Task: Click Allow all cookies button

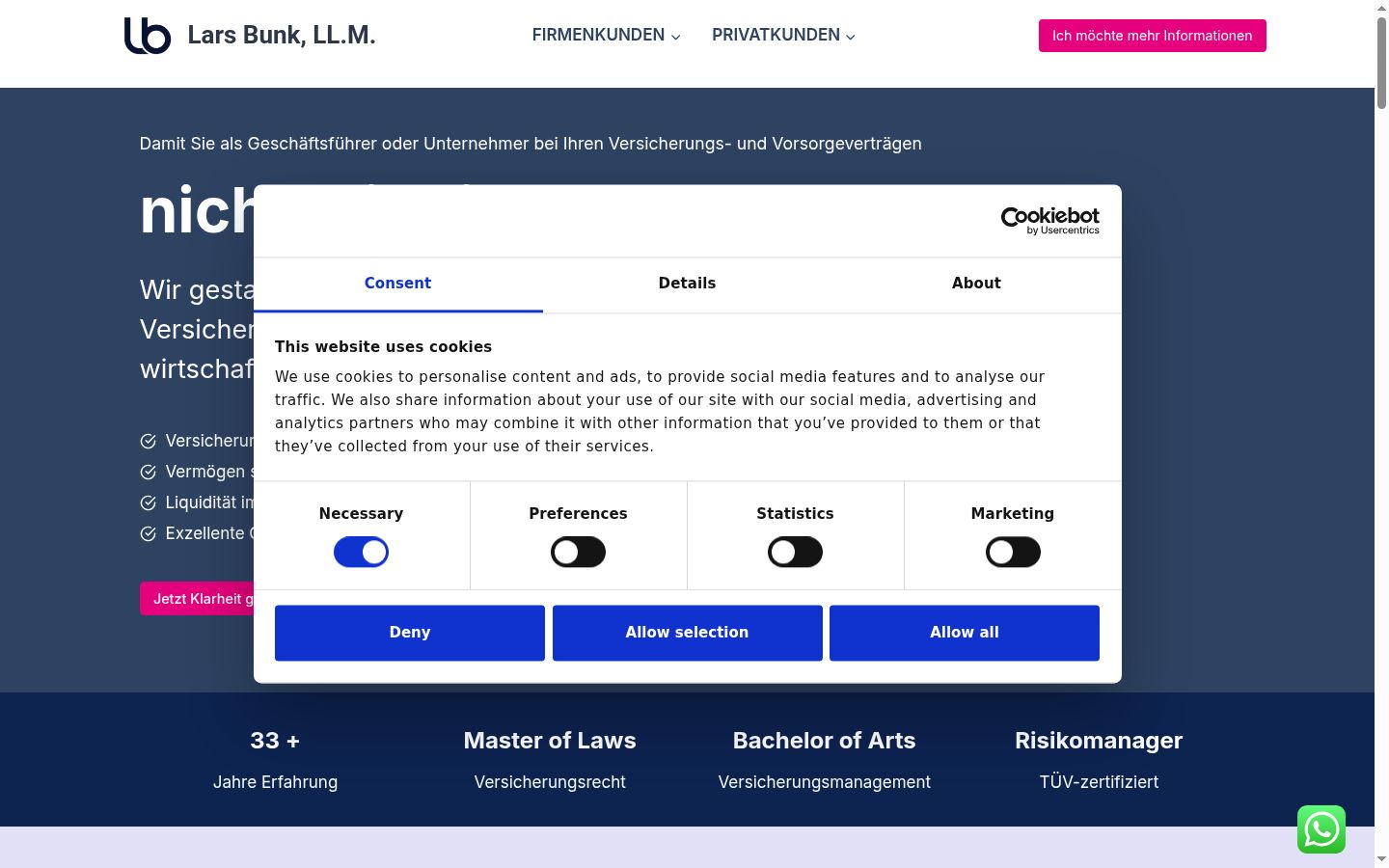Action: 965,633
